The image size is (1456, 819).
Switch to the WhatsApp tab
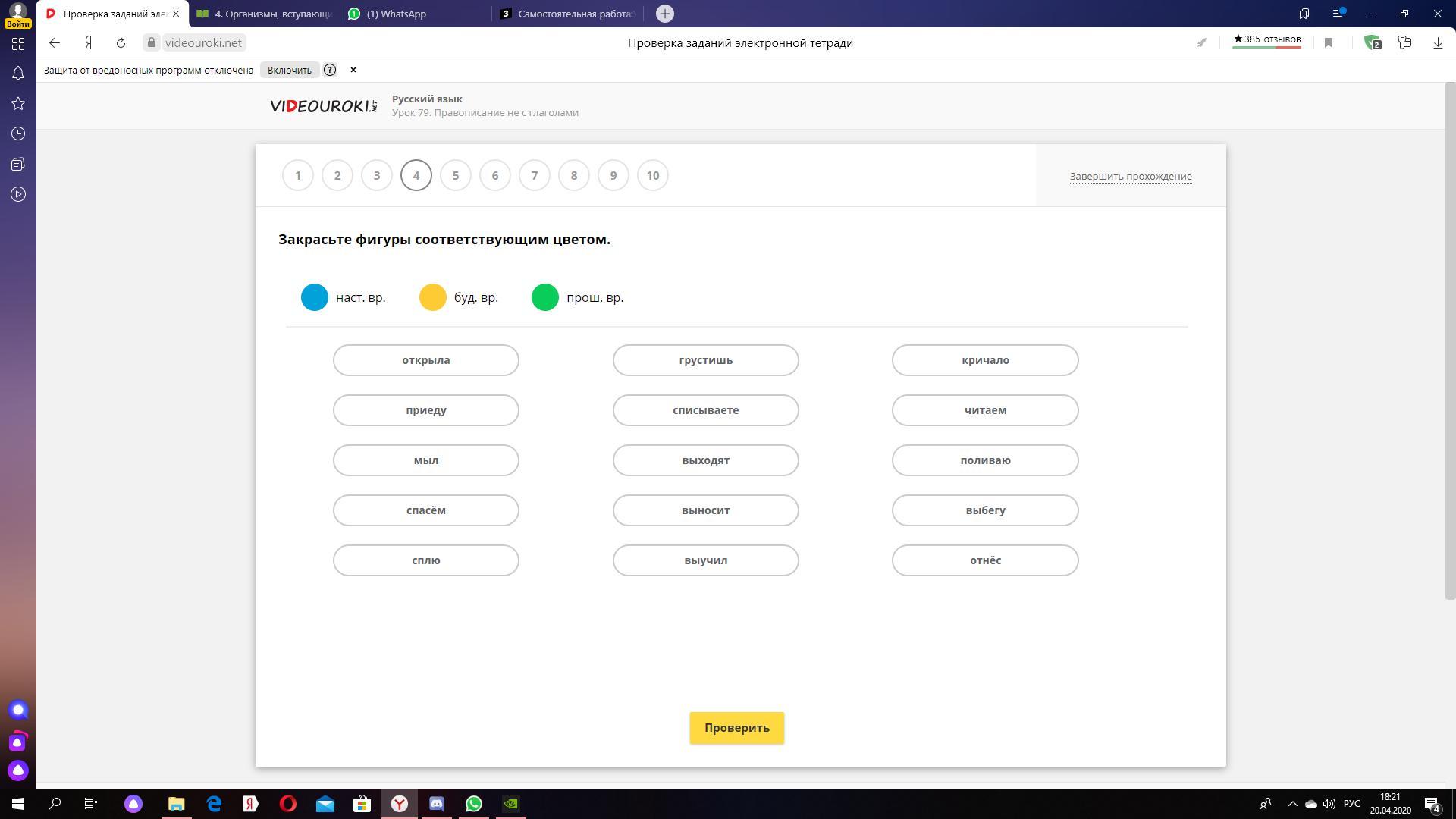396,14
